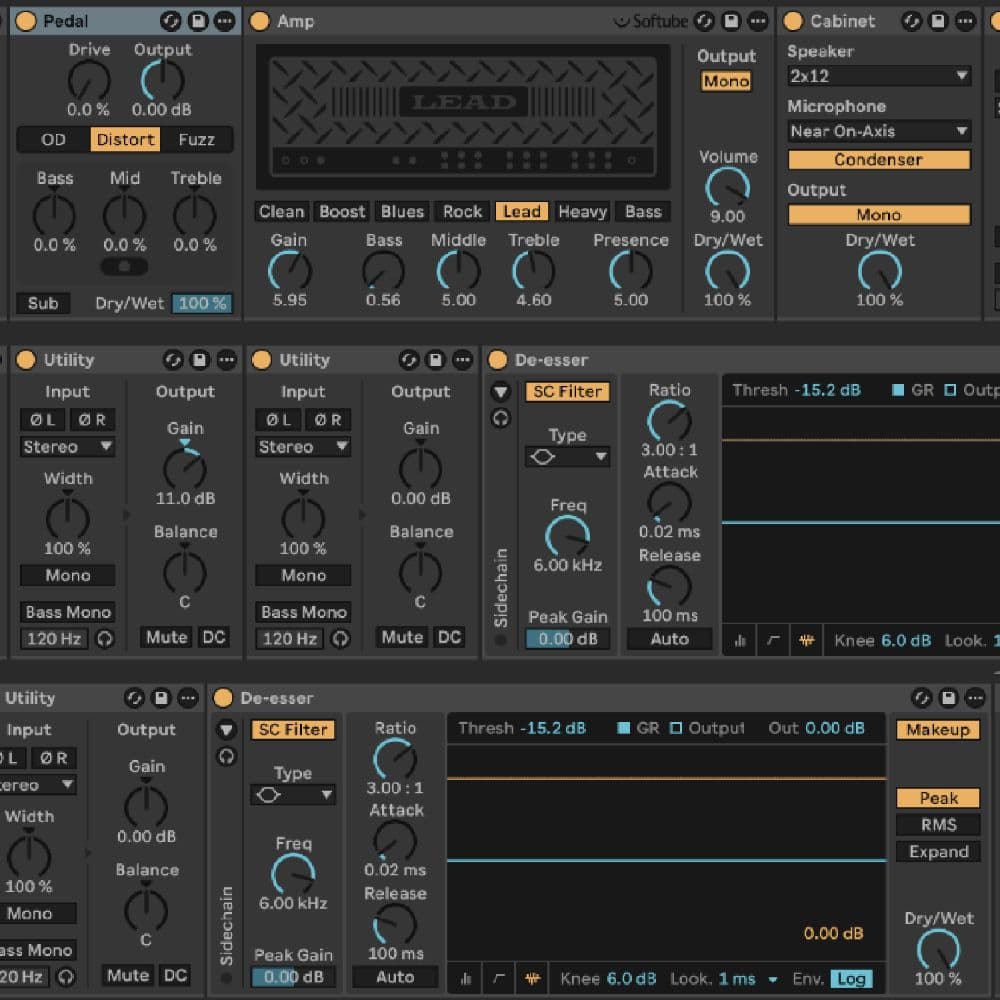Click sidechain listen headphone icon in upper De-esser

pos(501,418)
